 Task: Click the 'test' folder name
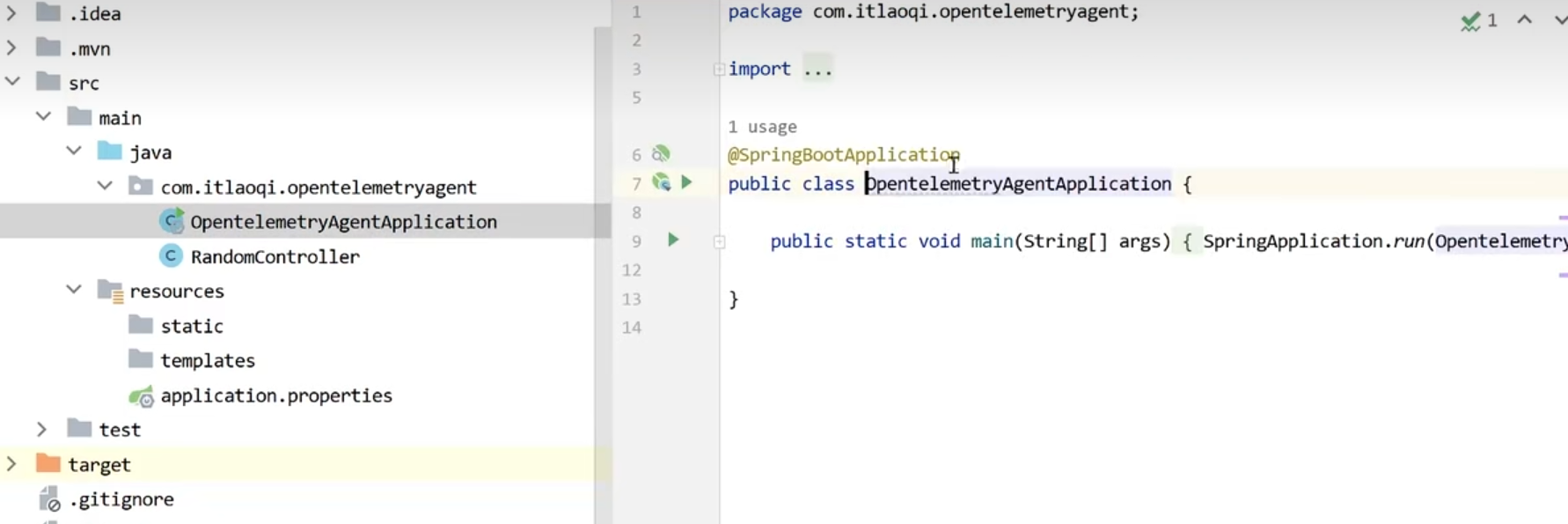pos(120,430)
